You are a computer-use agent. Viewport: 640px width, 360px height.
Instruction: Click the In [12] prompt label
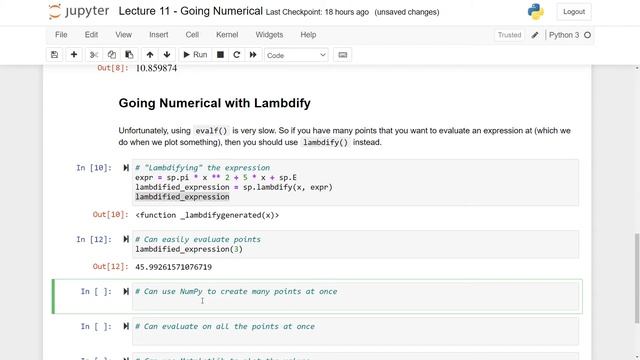tap(94, 240)
